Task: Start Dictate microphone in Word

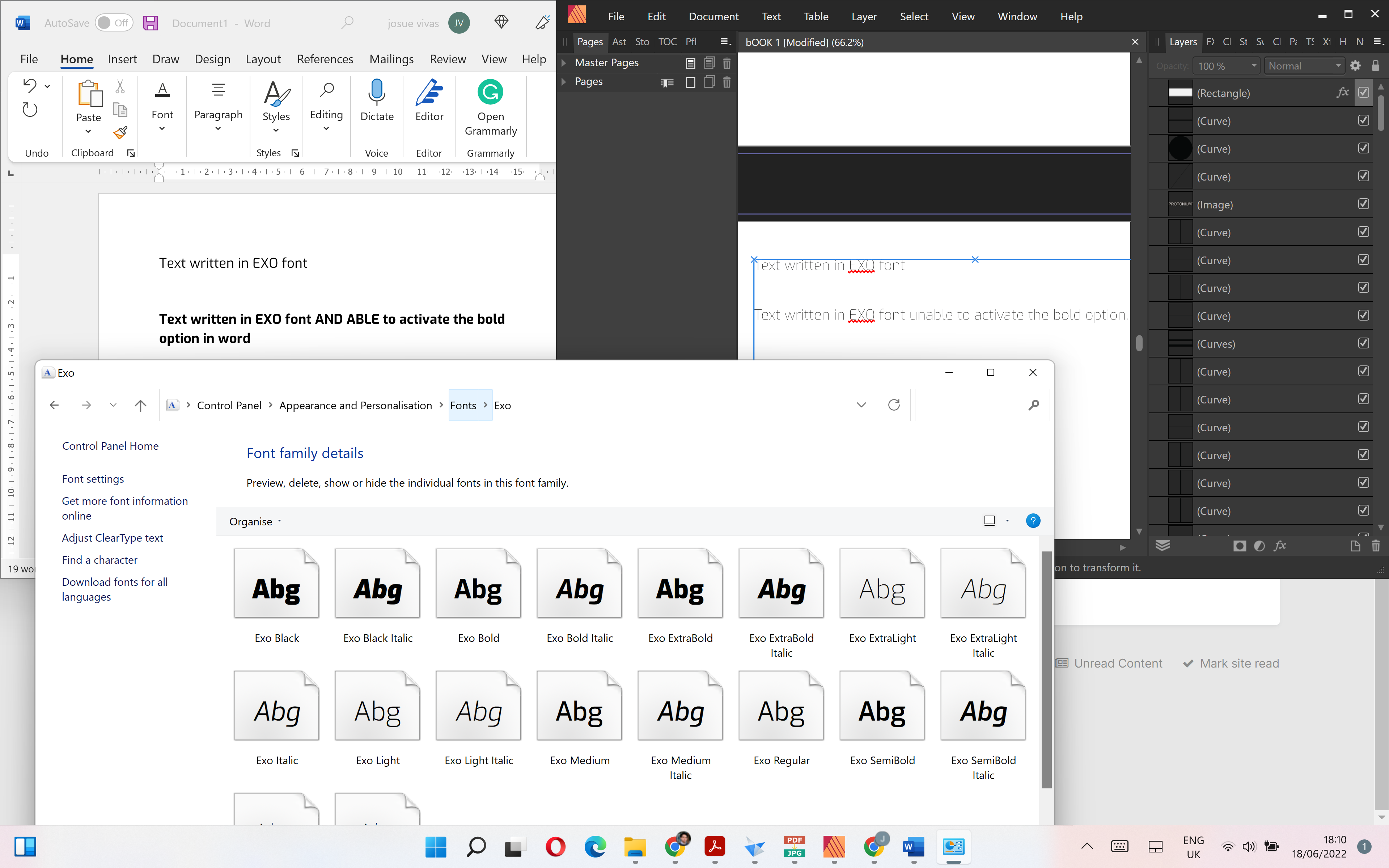Action: [x=377, y=101]
